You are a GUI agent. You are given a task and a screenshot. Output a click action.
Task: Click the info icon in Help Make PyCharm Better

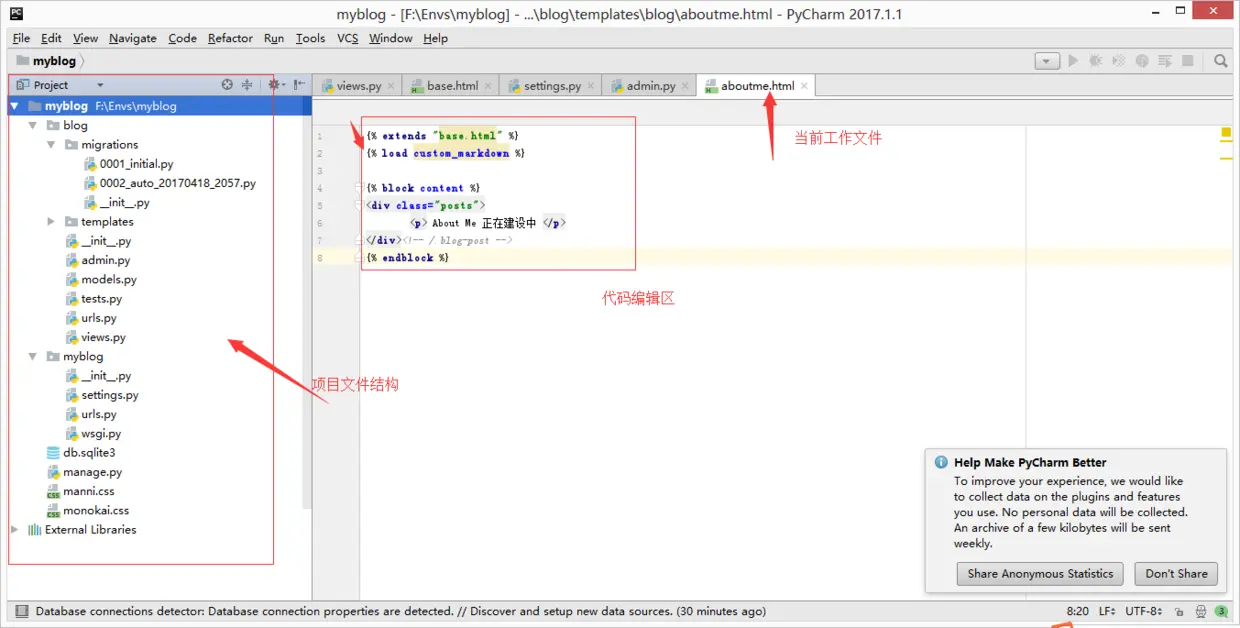[941, 463]
